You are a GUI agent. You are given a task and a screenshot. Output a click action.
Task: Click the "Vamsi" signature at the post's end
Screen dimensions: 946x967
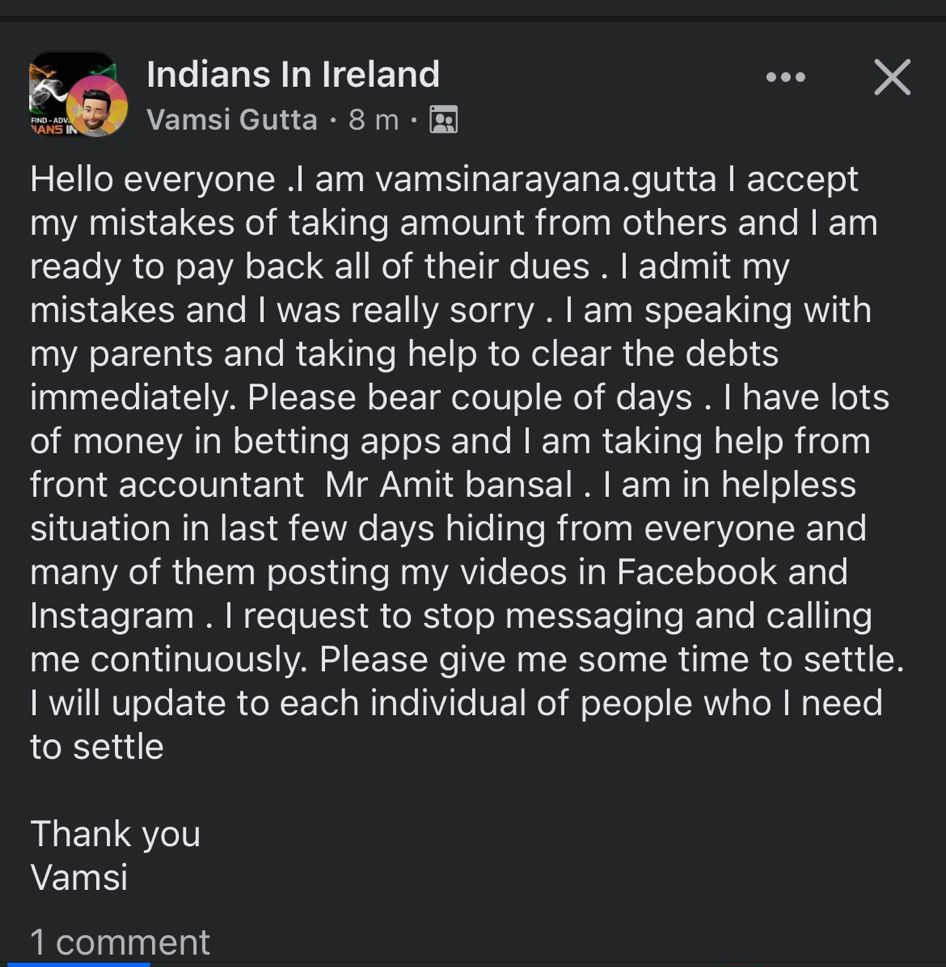pyautogui.click(x=79, y=877)
